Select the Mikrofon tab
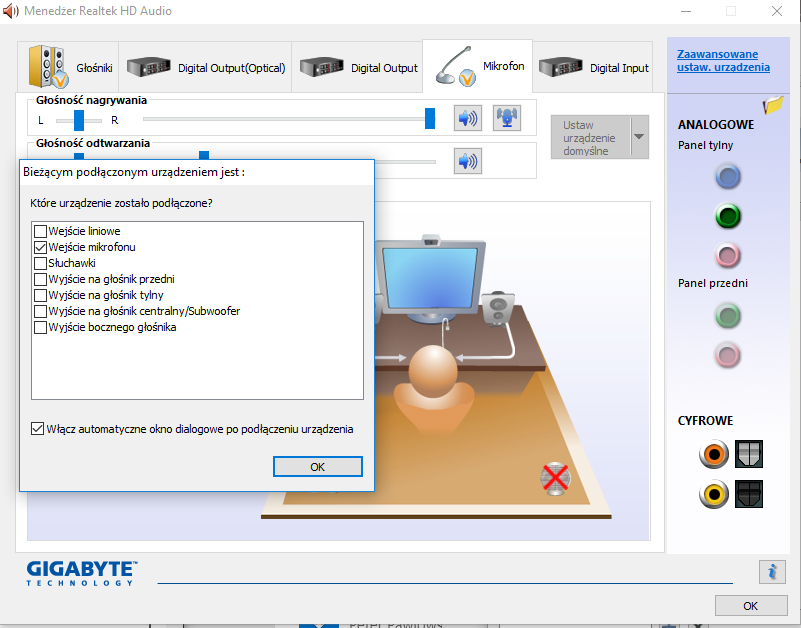The image size is (801, 628). point(478,66)
